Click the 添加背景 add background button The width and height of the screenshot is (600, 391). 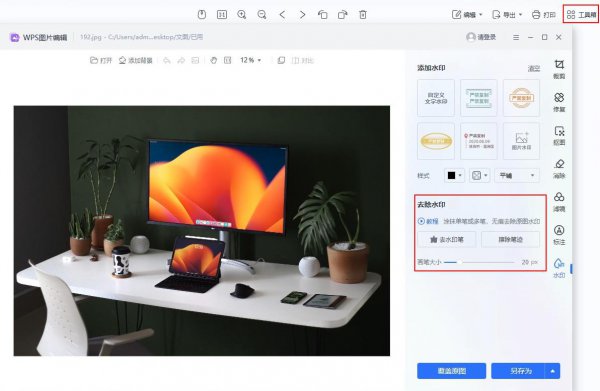click(135, 60)
